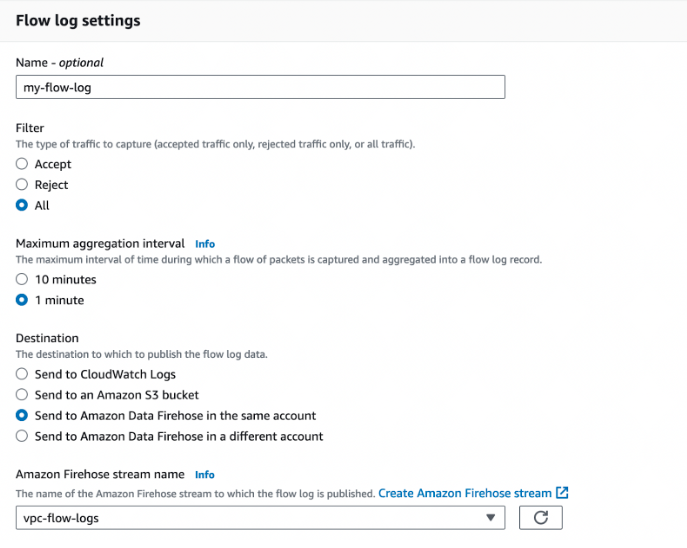Screen dimensions: 687x548
Task: Click the Flow log settings heading
Action: click(x=78, y=20)
